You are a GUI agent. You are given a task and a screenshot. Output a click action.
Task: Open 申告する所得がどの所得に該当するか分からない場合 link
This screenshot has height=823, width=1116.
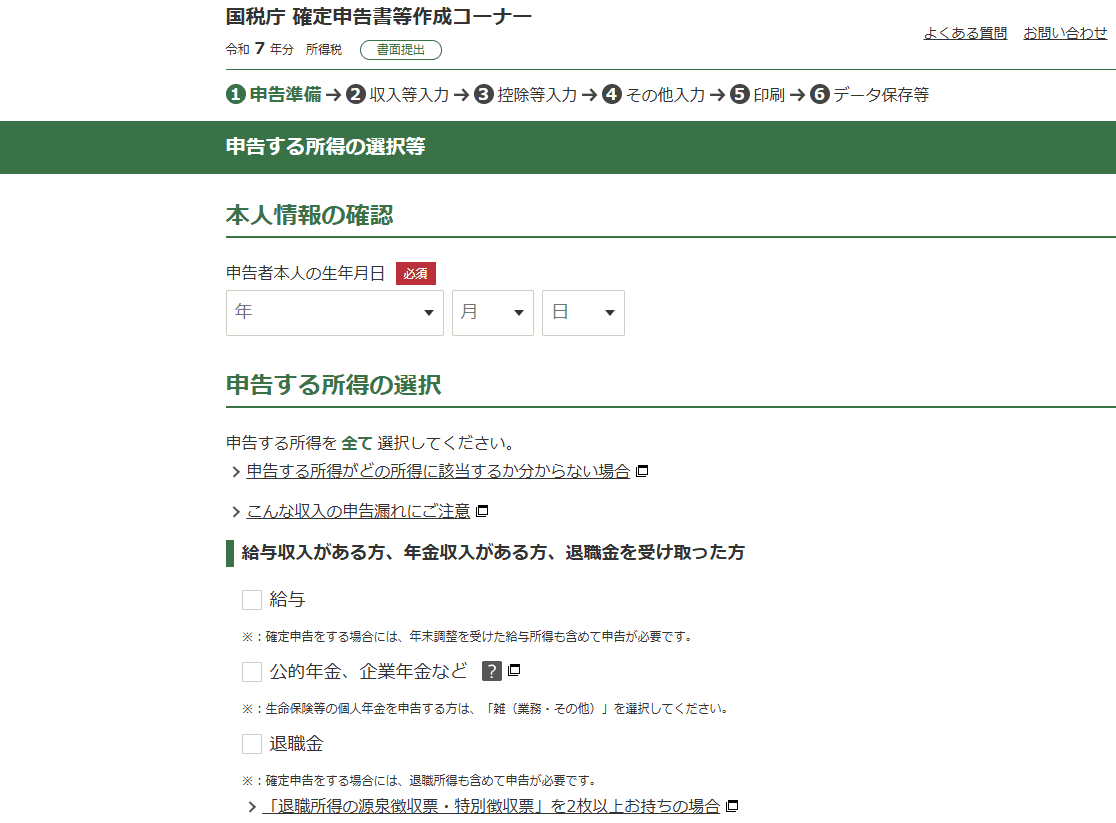(x=438, y=471)
